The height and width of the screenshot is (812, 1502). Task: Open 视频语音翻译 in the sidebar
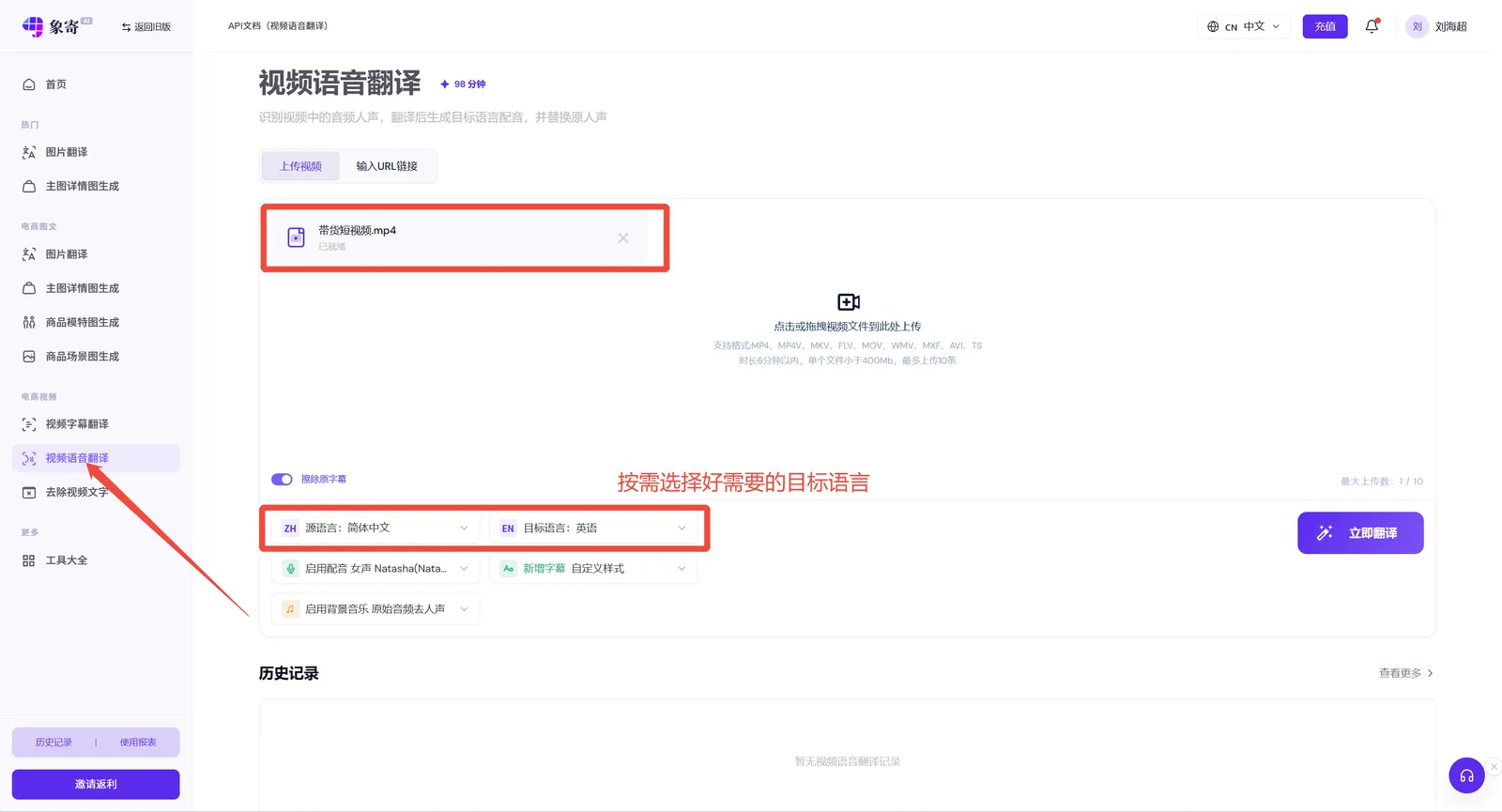point(96,458)
